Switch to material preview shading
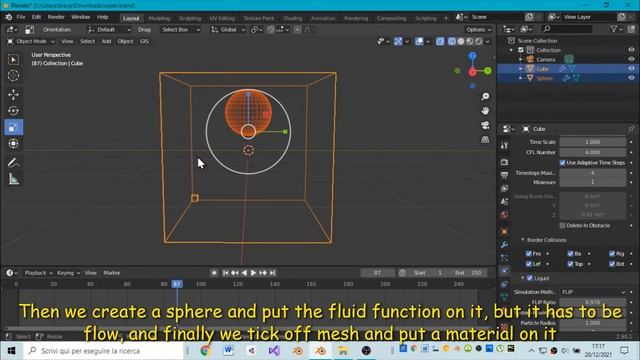The image size is (640, 360). click(470, 41)
